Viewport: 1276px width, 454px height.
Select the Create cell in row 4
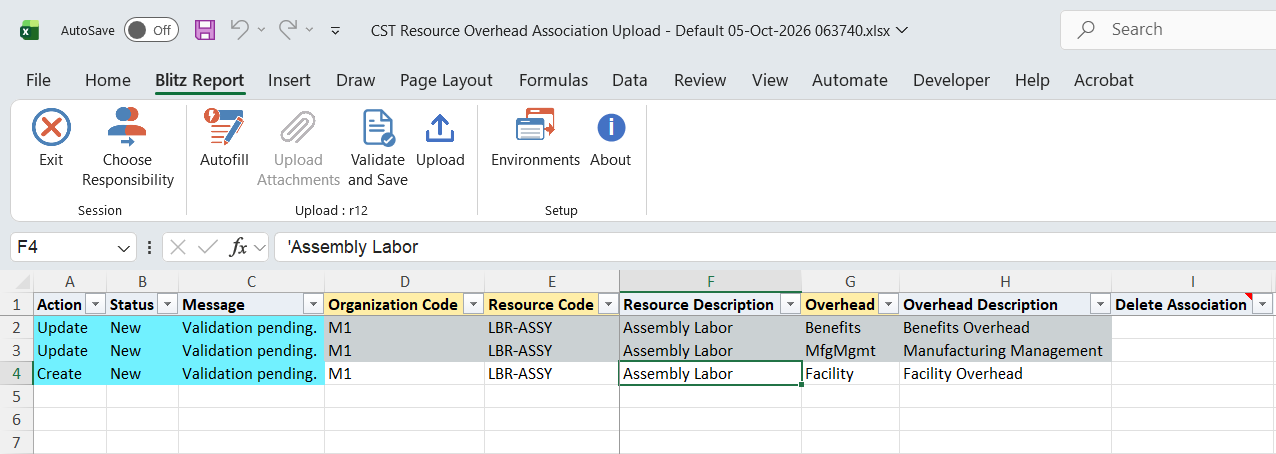pos(70,374)
